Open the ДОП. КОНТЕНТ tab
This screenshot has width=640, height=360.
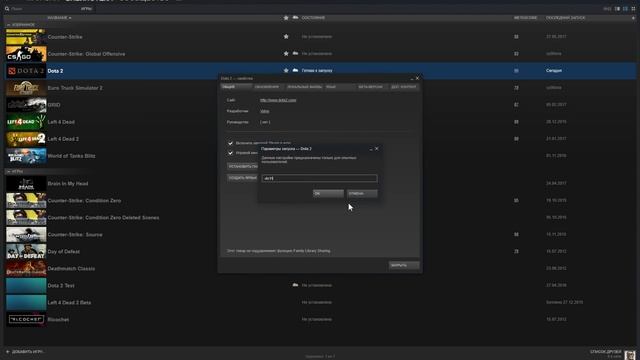click(x=404, y=87)
